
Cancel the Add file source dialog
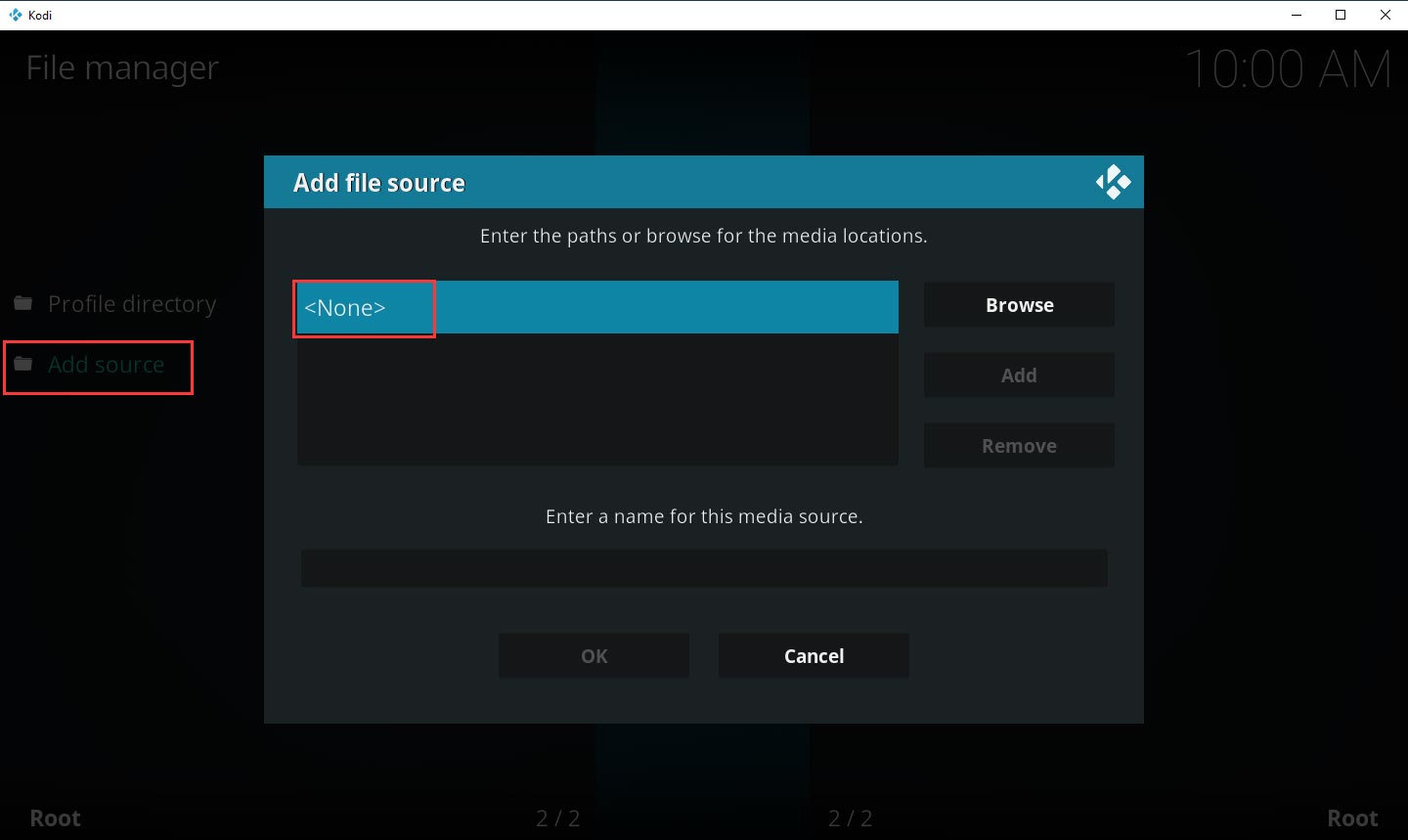[x=814, y=656]
